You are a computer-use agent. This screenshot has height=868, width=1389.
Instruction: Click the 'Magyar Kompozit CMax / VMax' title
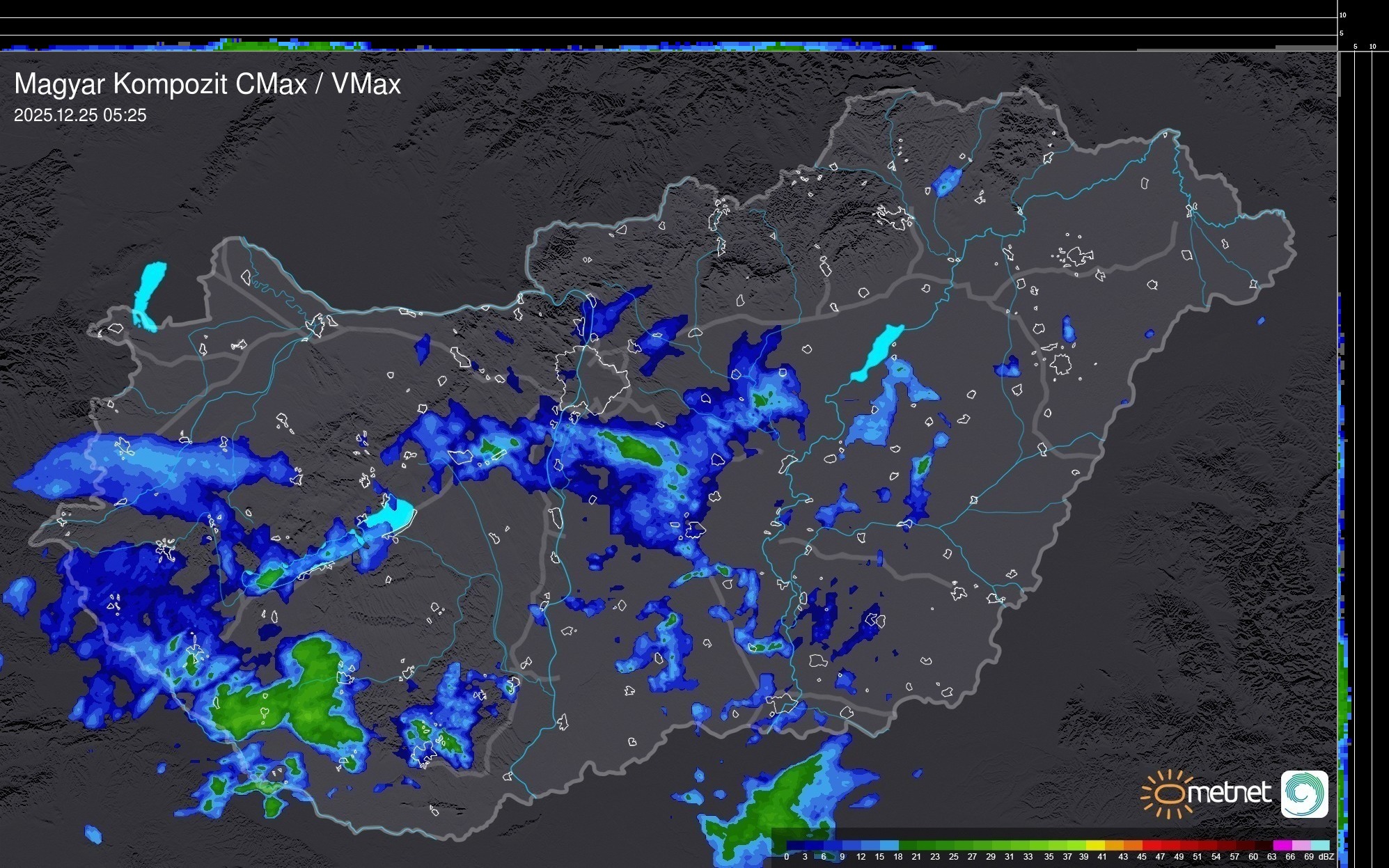(x=207, y=84)
